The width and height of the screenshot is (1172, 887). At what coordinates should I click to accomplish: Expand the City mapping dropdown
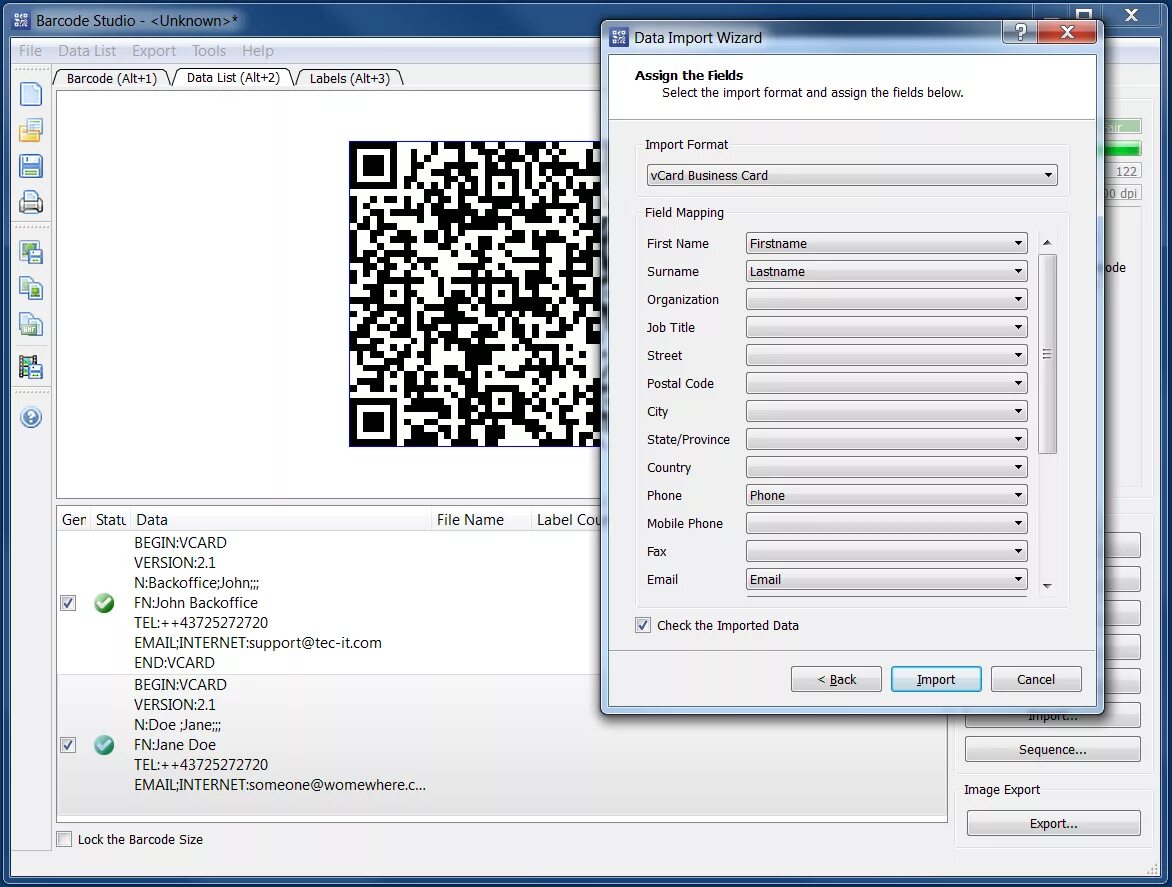pos(886,412)
